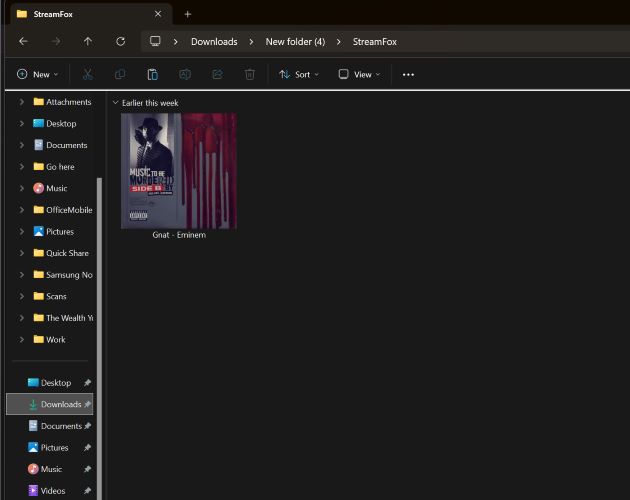Open the OfficeMobile folder
630x500 pixels.
[x=63, y=210]
